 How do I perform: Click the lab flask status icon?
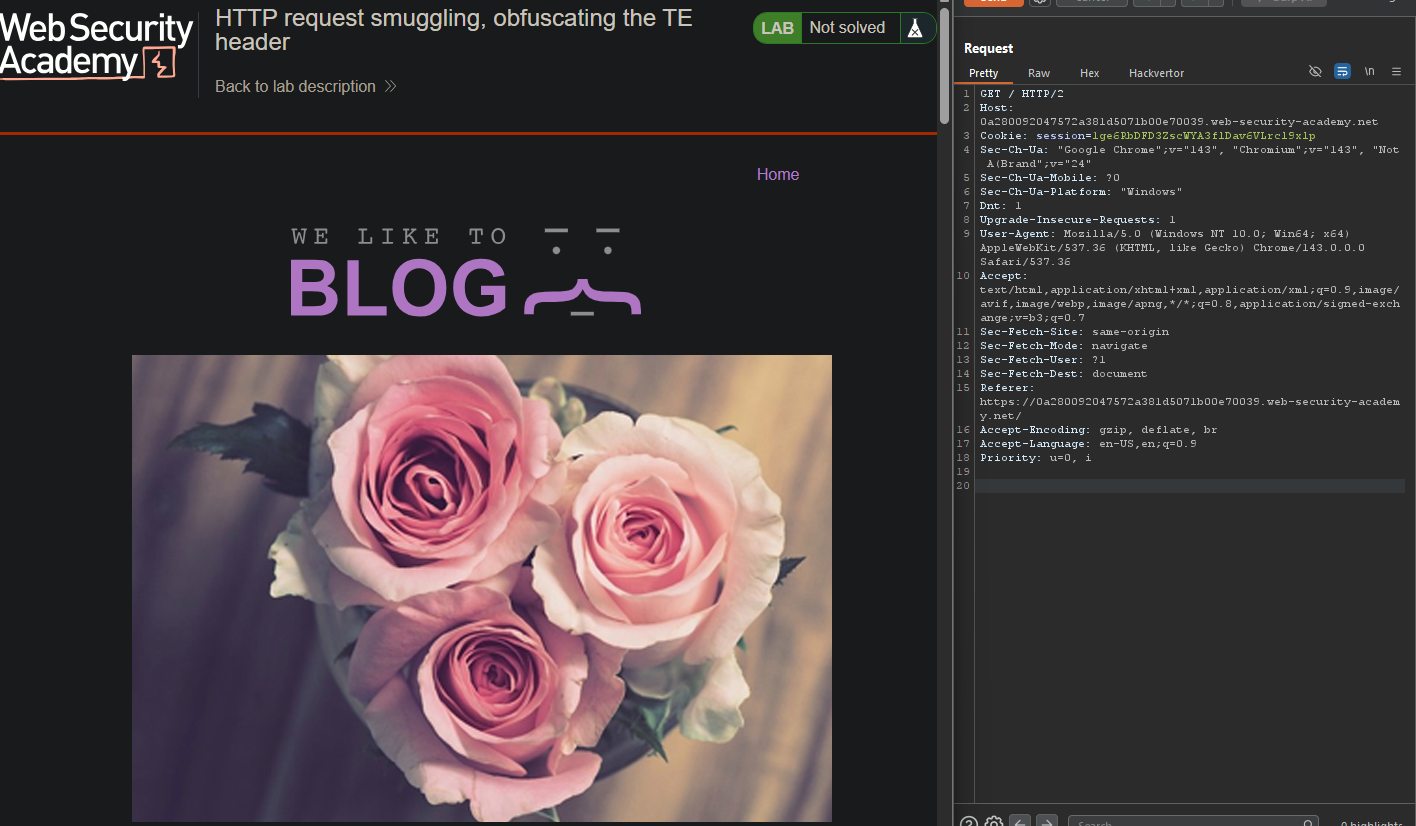915,28
